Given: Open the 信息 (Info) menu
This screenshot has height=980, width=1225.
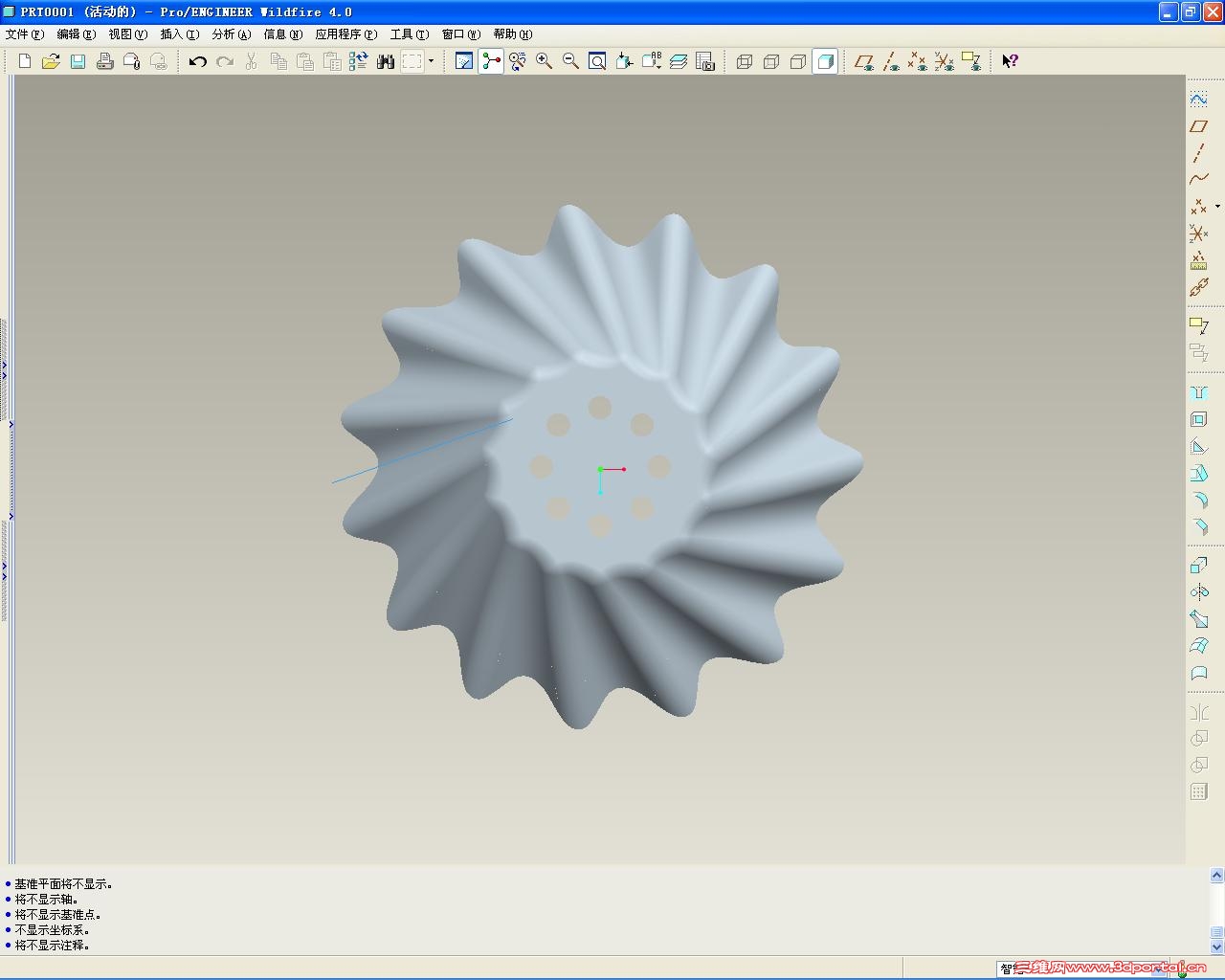Looking at the screenshot, I should coord(283,34).
